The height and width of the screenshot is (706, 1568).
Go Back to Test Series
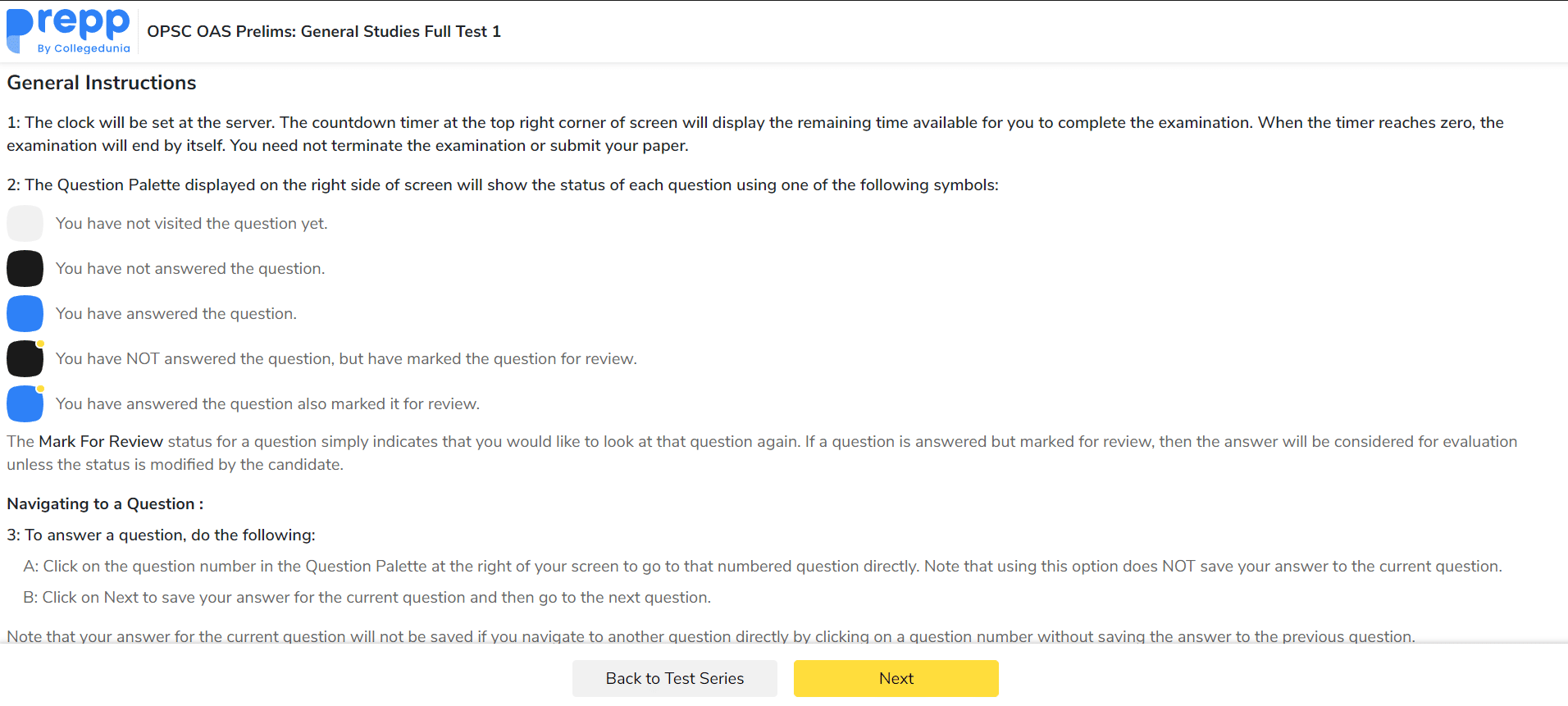[x=674, y=679]
